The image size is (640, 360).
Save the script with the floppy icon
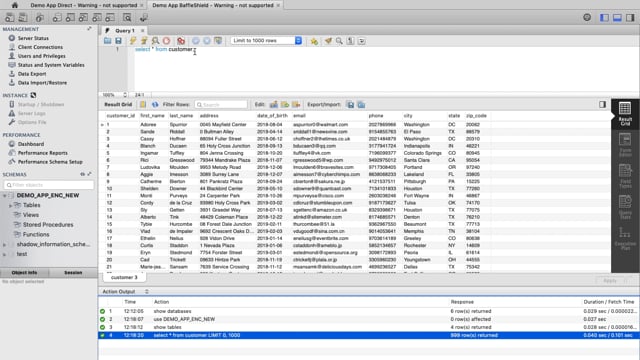[x=118, y=41]
